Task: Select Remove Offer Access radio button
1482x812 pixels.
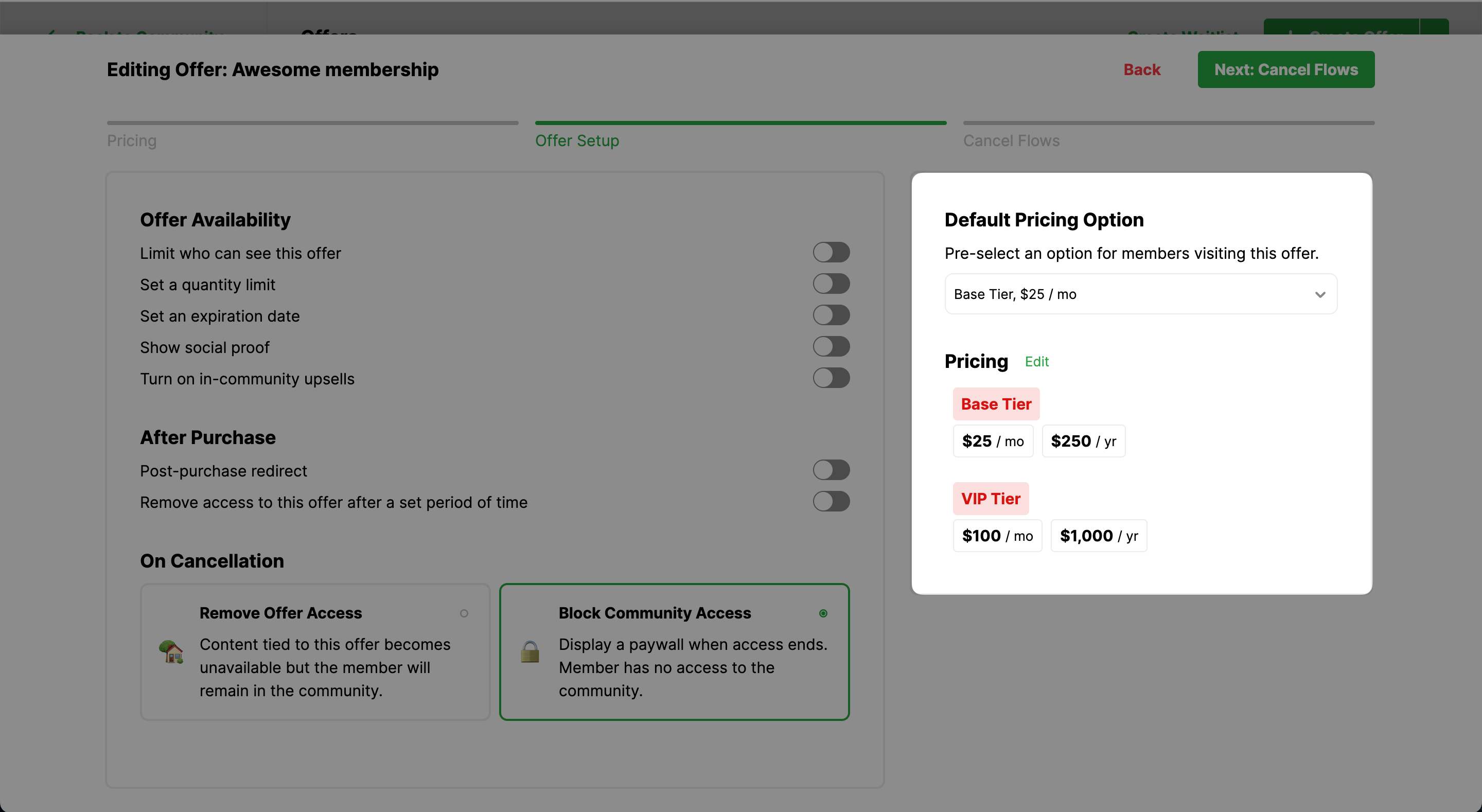Action: click(464, 613)
